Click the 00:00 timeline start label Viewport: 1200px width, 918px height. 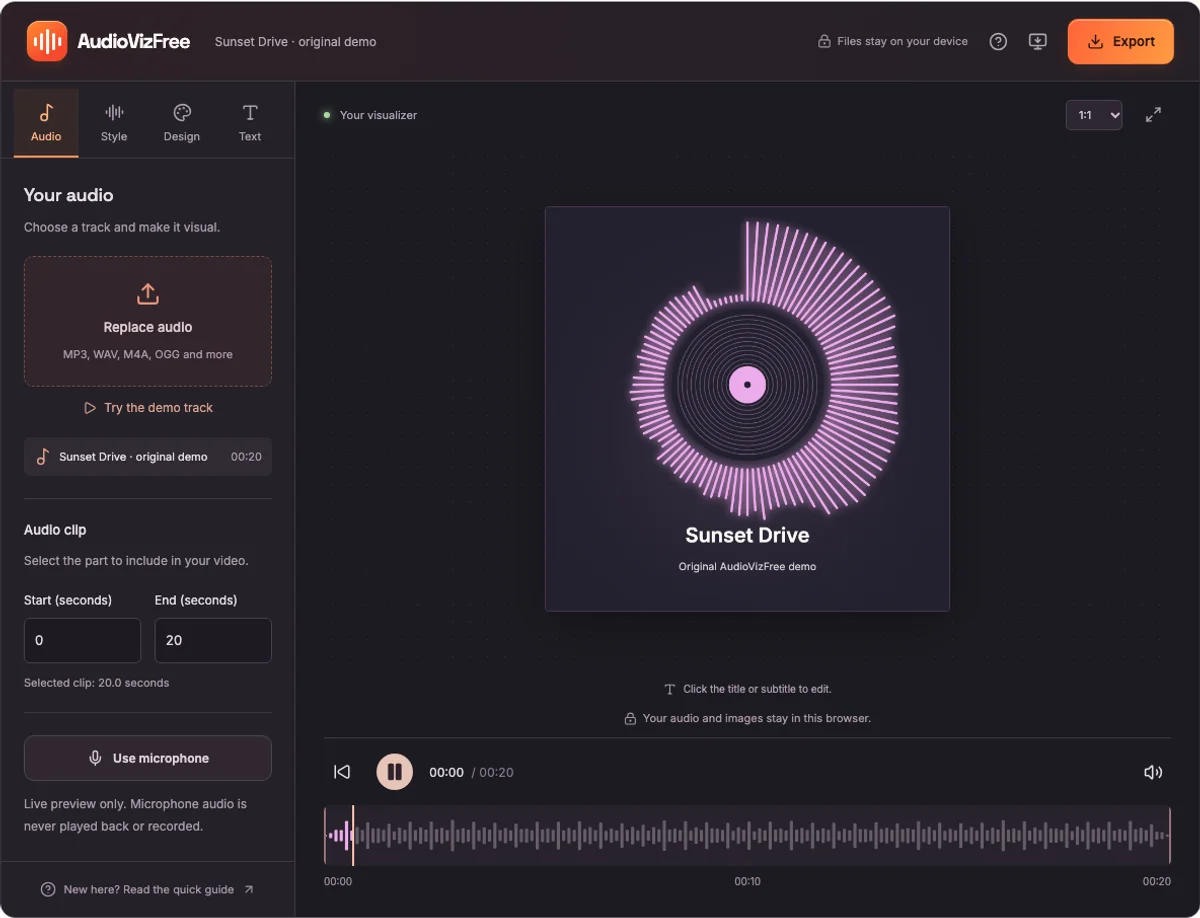[x=338, y=882]
